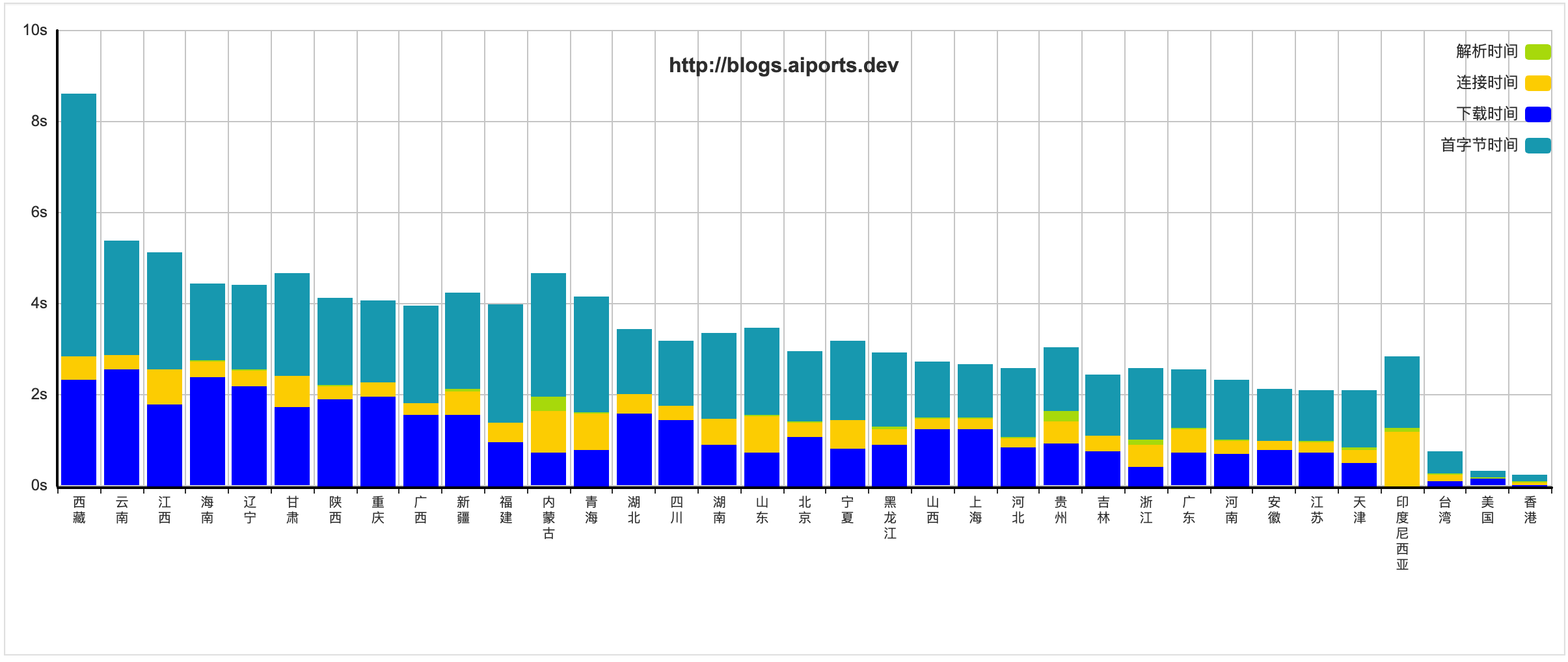
Task: Click the green segment in 内蒙古 bar
Action: (548, 404)
